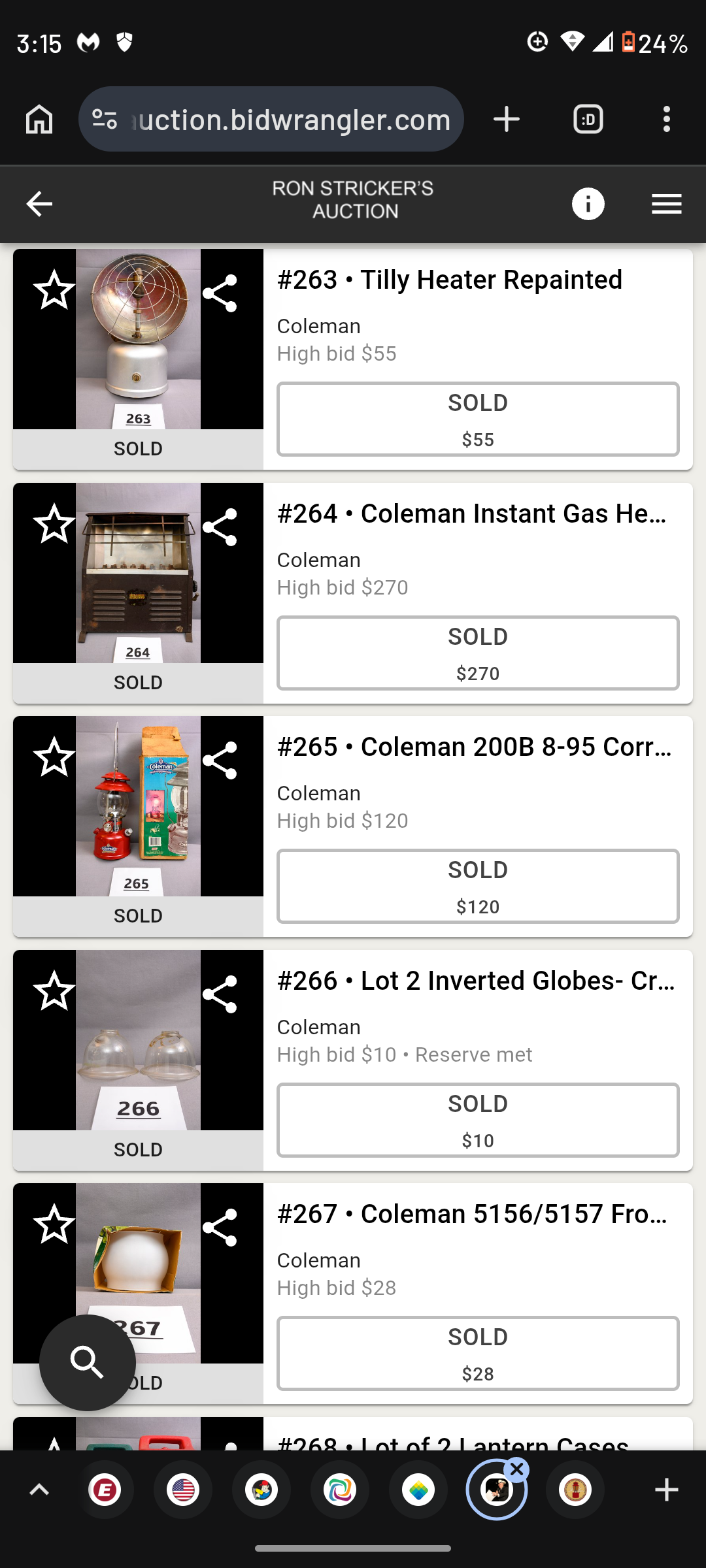Open browser home page icon
706x1568 pixels.
39,120
